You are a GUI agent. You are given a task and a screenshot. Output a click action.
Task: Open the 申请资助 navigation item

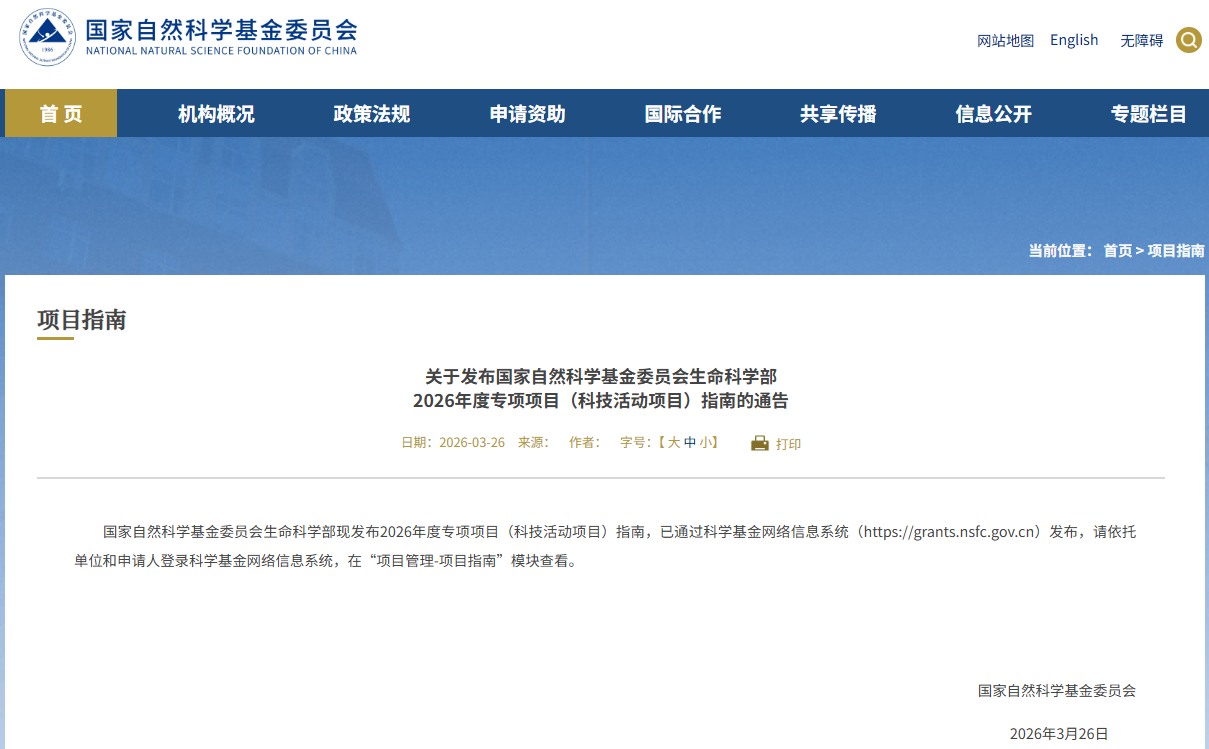tap(527, 114)
